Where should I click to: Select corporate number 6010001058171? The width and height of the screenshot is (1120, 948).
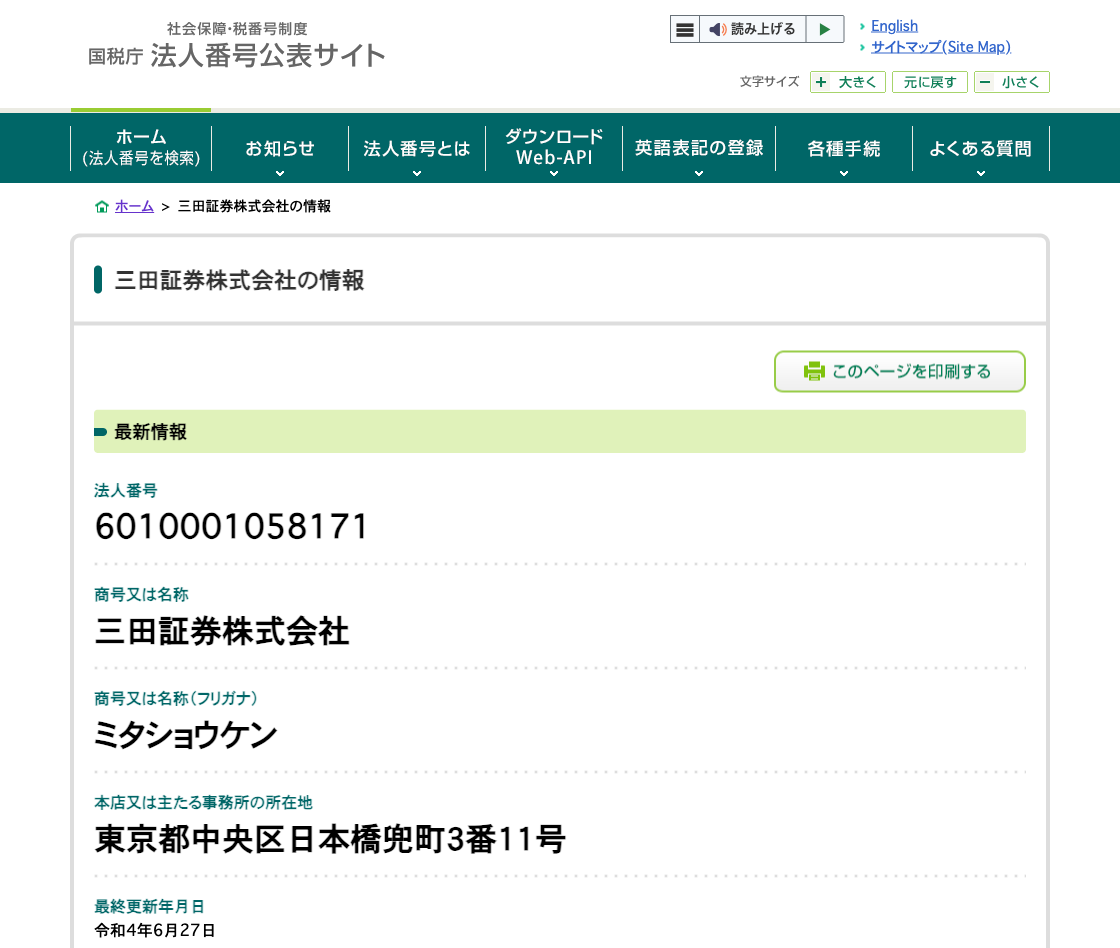(x=231, y=527)
